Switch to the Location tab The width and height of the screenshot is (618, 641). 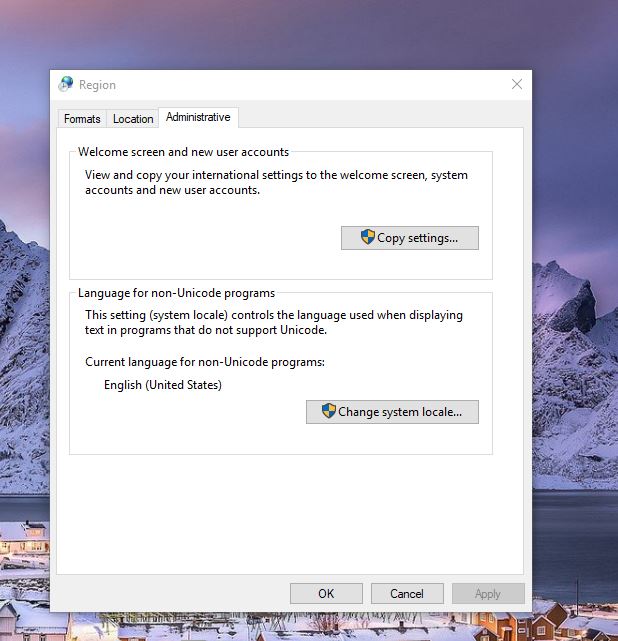[133, 119]
